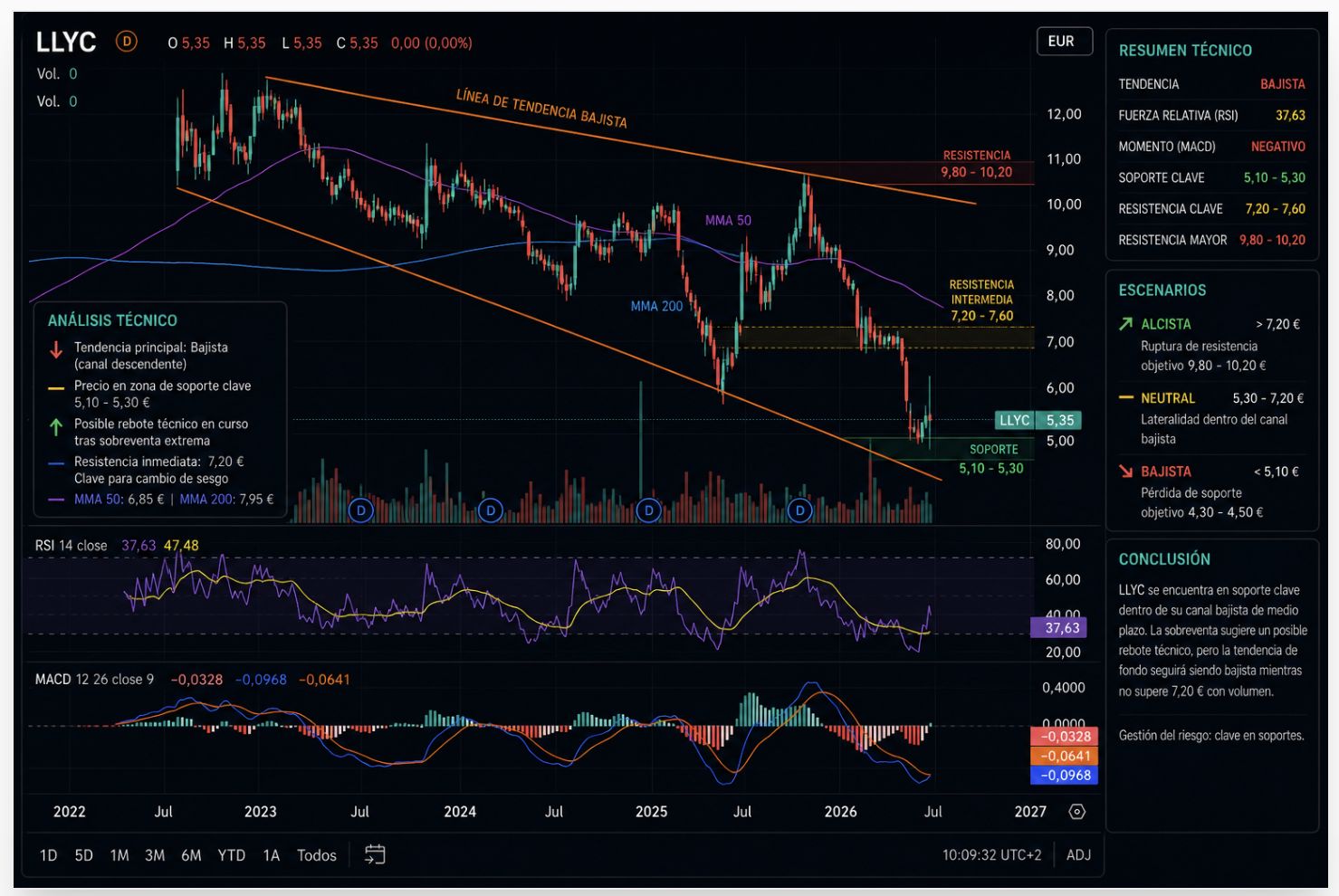Click the yellow dash icon beside NEUTRAL

point(1126,397)
